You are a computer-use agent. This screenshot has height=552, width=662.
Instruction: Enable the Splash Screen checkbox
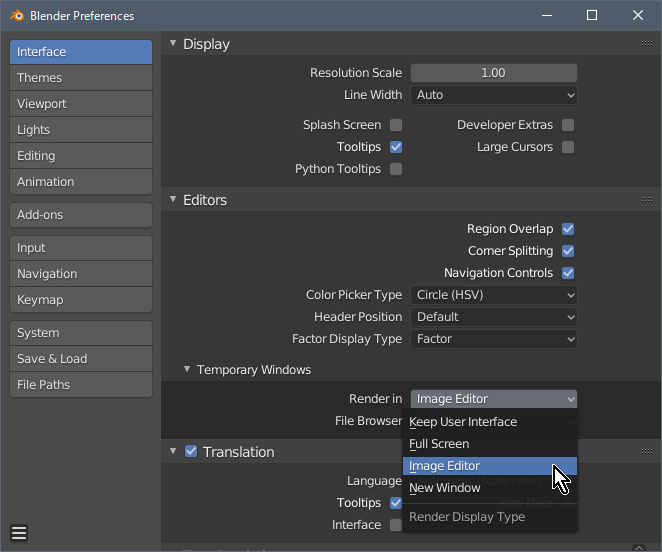point(396,125)
